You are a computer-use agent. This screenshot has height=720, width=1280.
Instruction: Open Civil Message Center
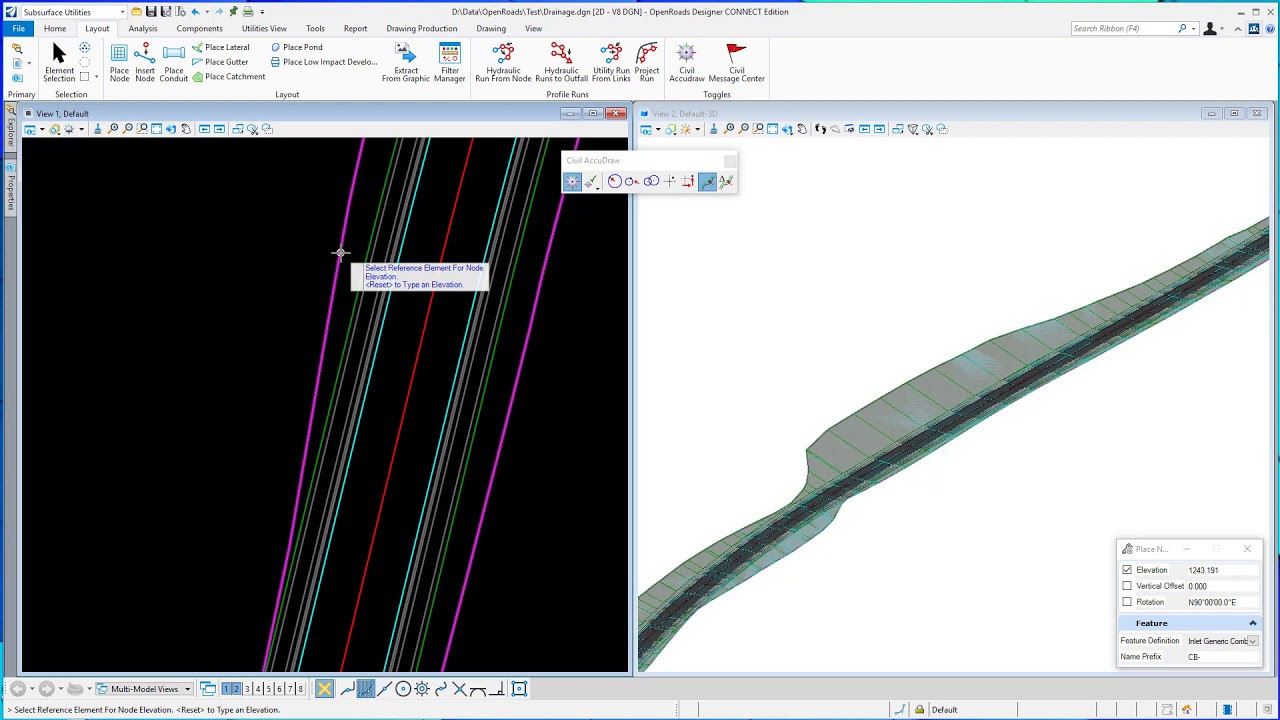click(736, 62)
